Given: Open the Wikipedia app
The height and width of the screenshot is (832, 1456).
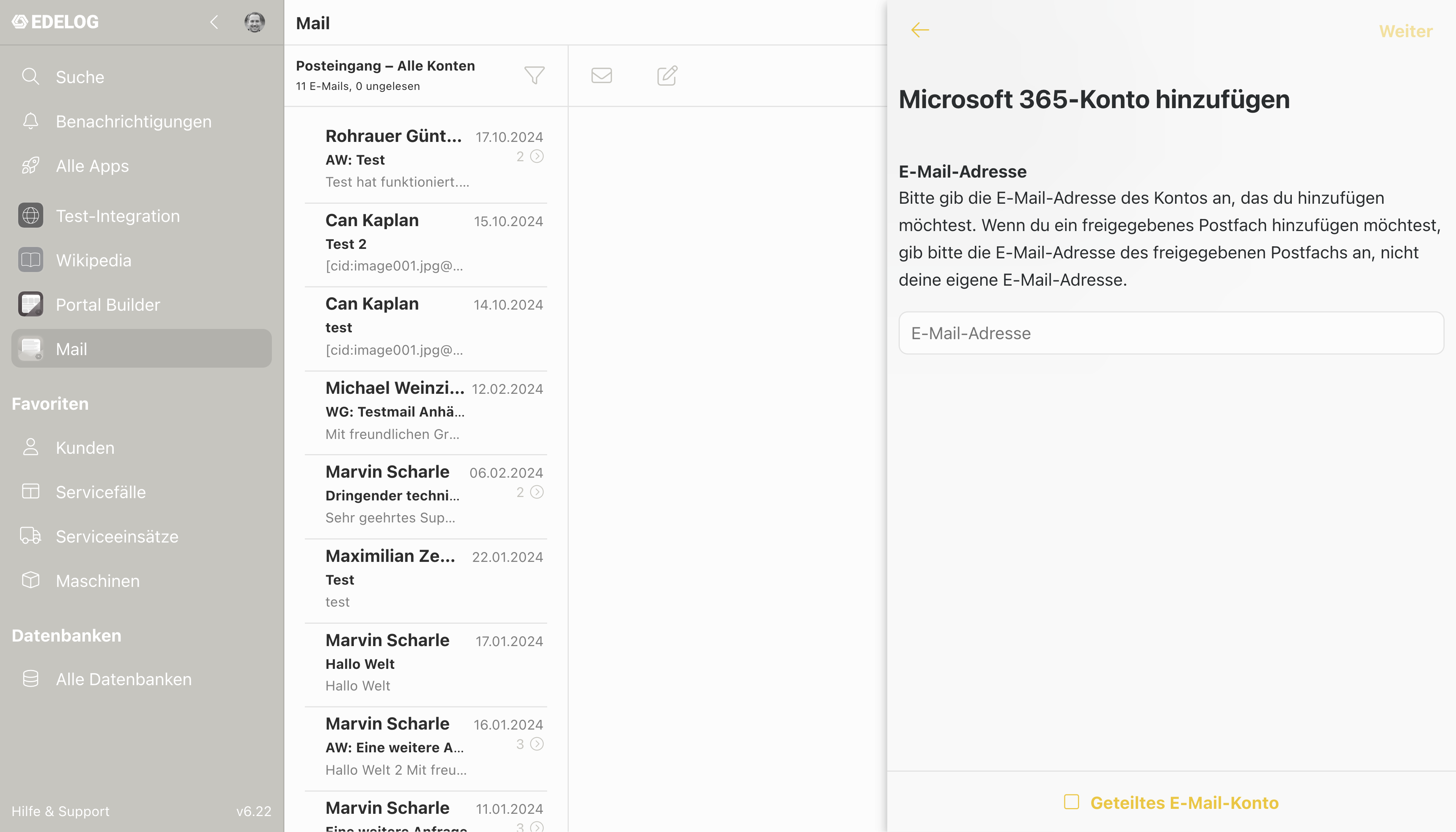Looking at the screenshot, I should (141, 260).
